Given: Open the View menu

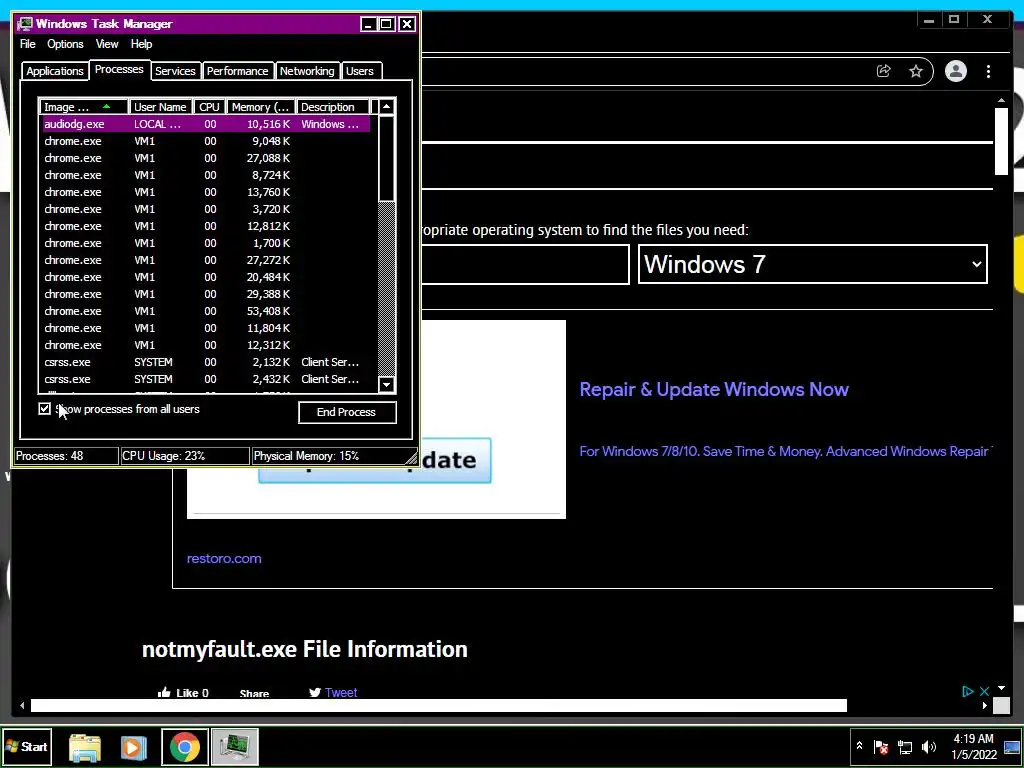Looking at the screenshot, I should [107, 44].
